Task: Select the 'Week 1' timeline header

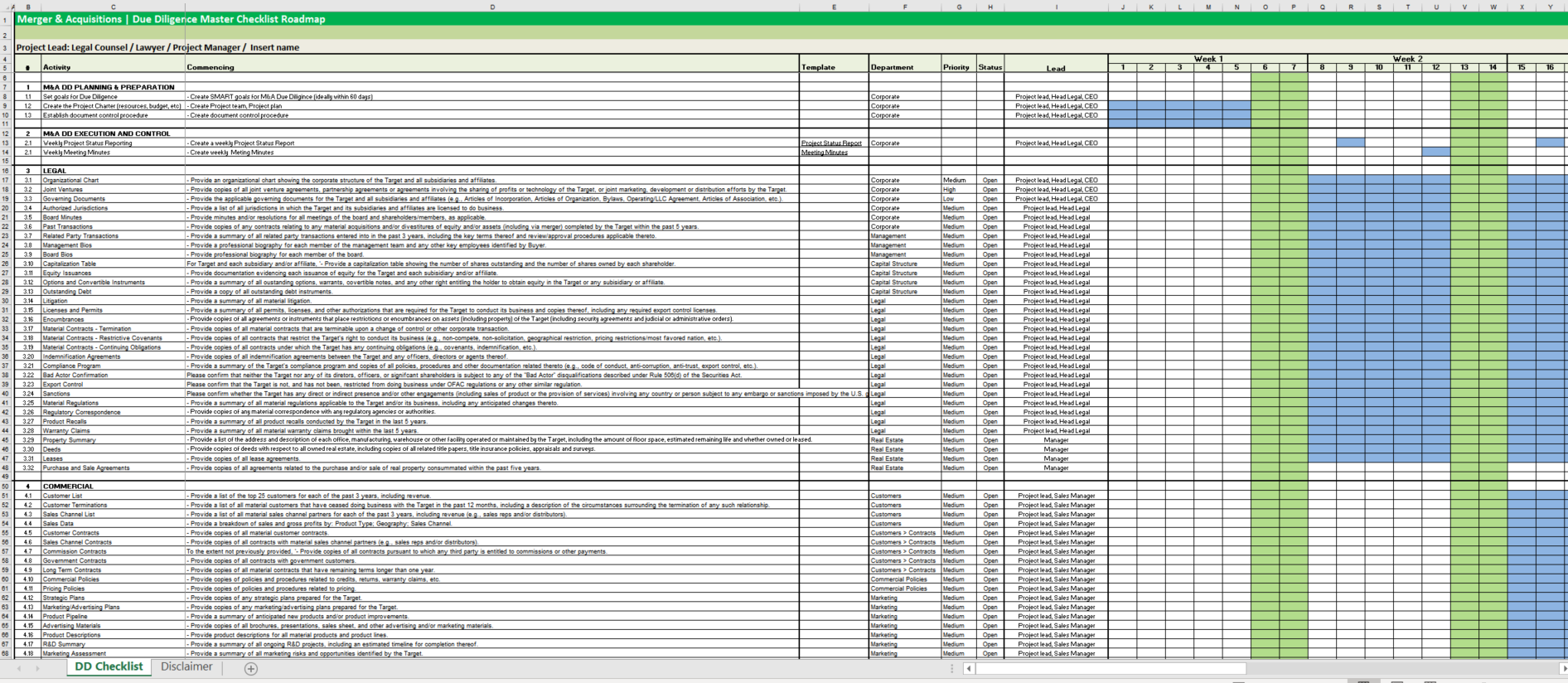Action: (x=1207, y=59)
